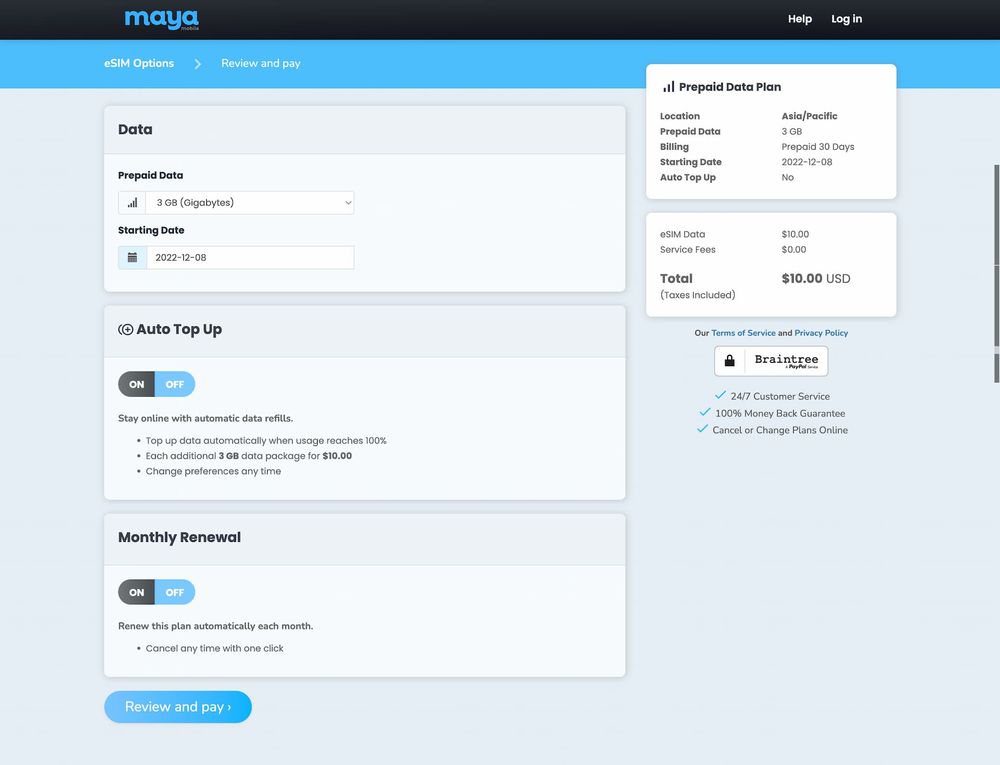Click the calendar icon next to Starting Date
Viewport: 1000px width, 765px height.
(x=132, y=258)
